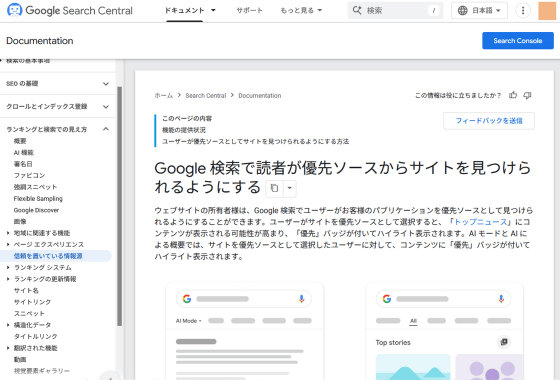Click microphone icon in AI Mode illustration

[301, 299]
